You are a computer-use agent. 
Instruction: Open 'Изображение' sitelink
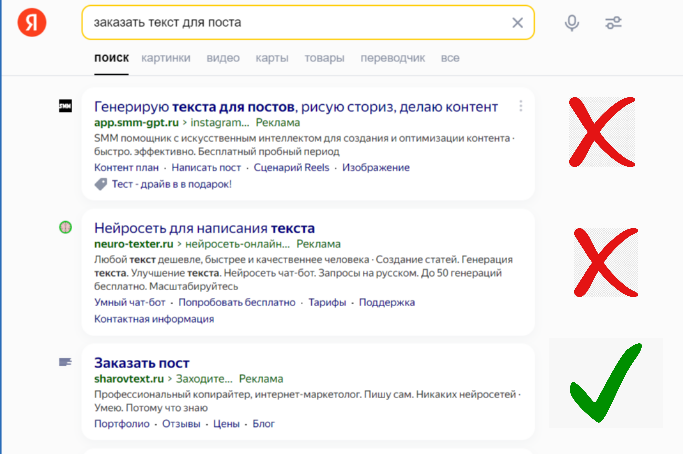[376, 168]
